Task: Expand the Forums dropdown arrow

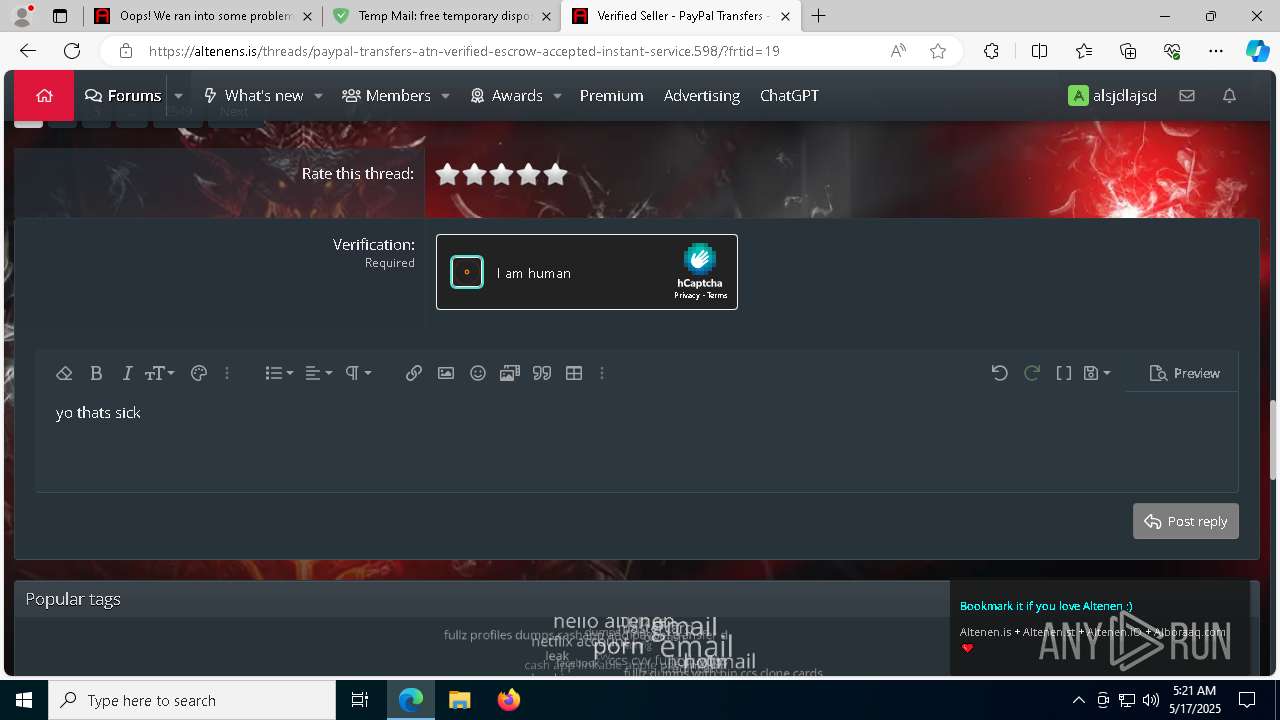Action: point(178,96)
